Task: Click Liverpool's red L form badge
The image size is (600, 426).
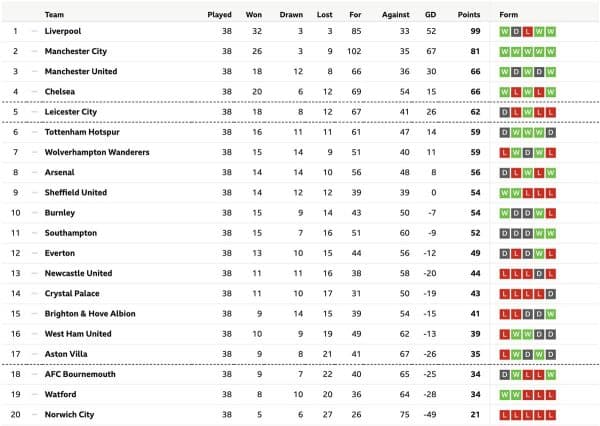Action: 528,32
